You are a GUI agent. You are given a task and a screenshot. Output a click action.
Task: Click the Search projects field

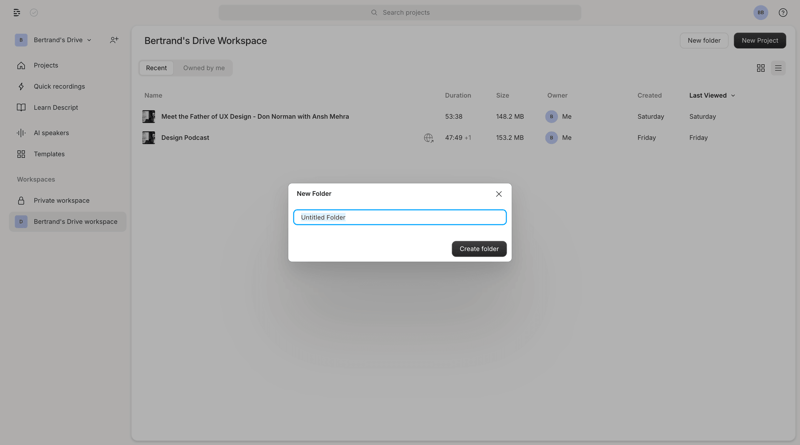pyautogui.click(x=400, y=13)
